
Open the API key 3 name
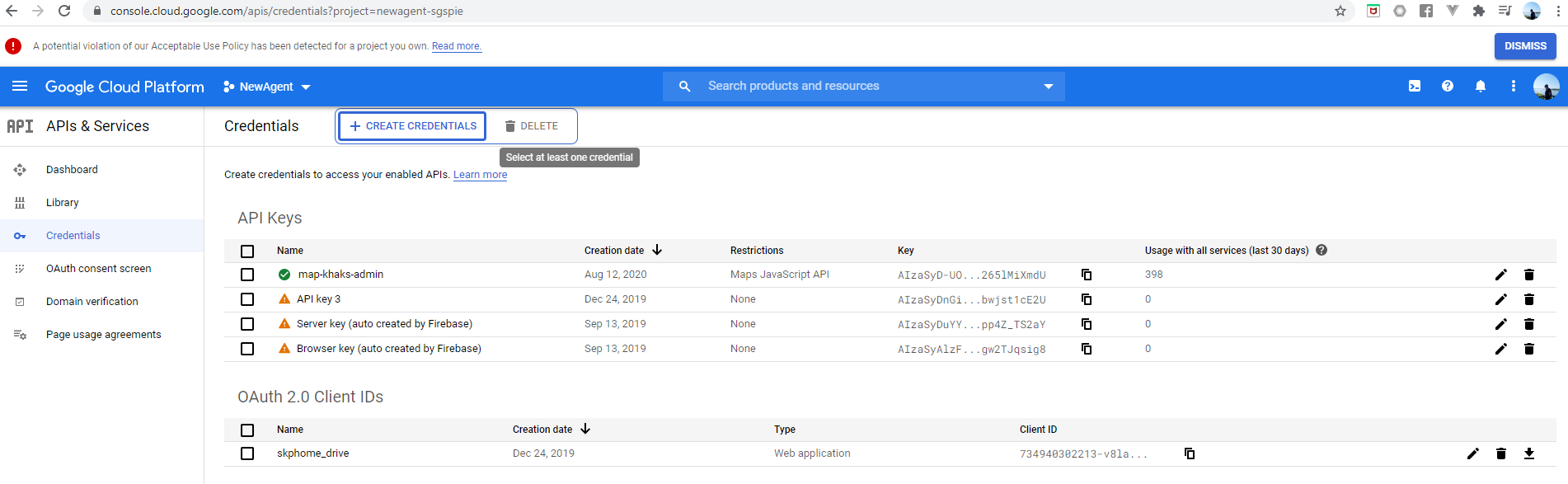click(318, 299)
